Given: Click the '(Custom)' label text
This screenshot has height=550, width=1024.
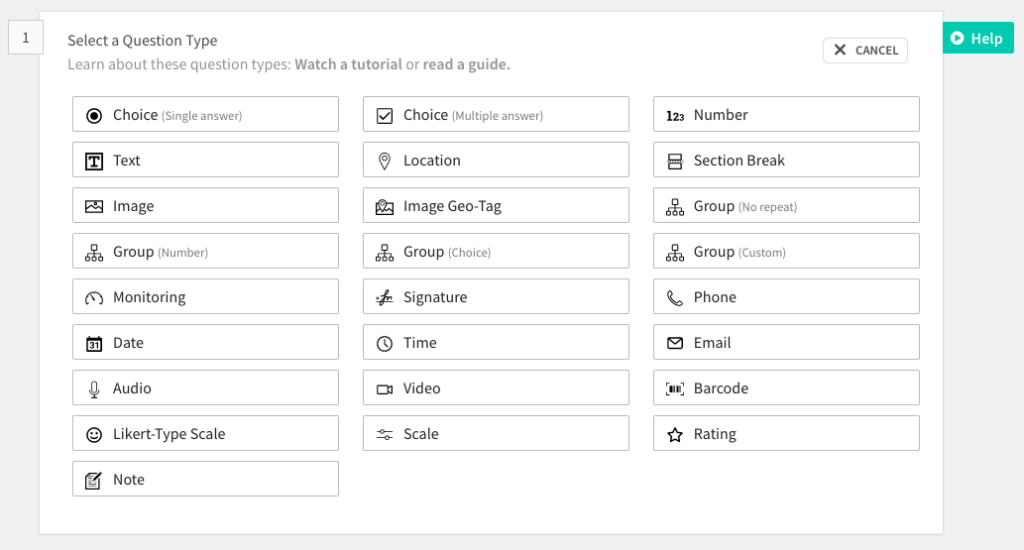Looking at the screenshot, I should (x=762, y=253).
